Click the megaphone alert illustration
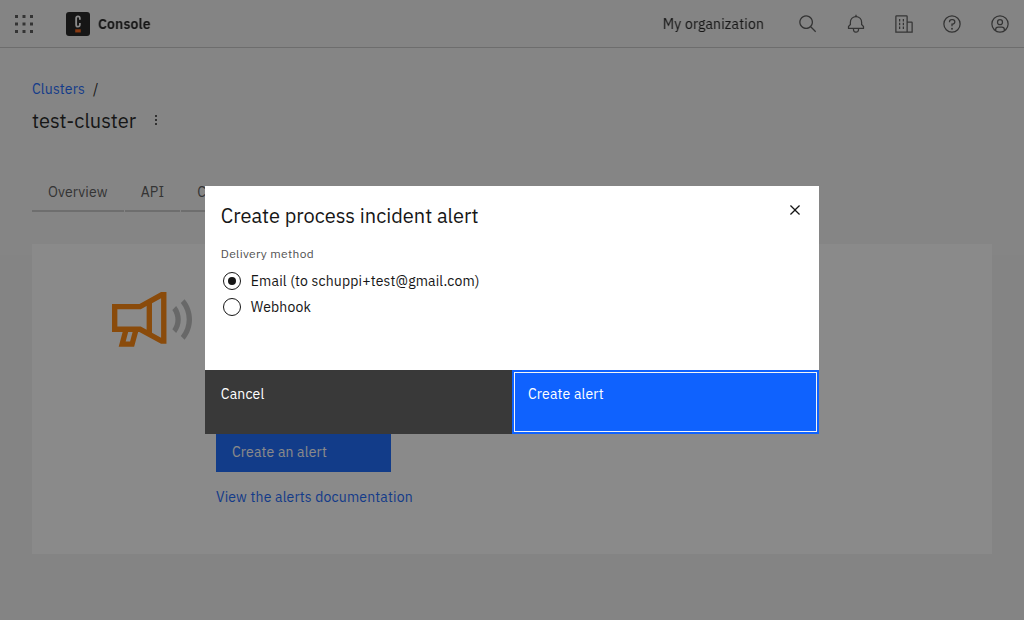 point(150,320)
